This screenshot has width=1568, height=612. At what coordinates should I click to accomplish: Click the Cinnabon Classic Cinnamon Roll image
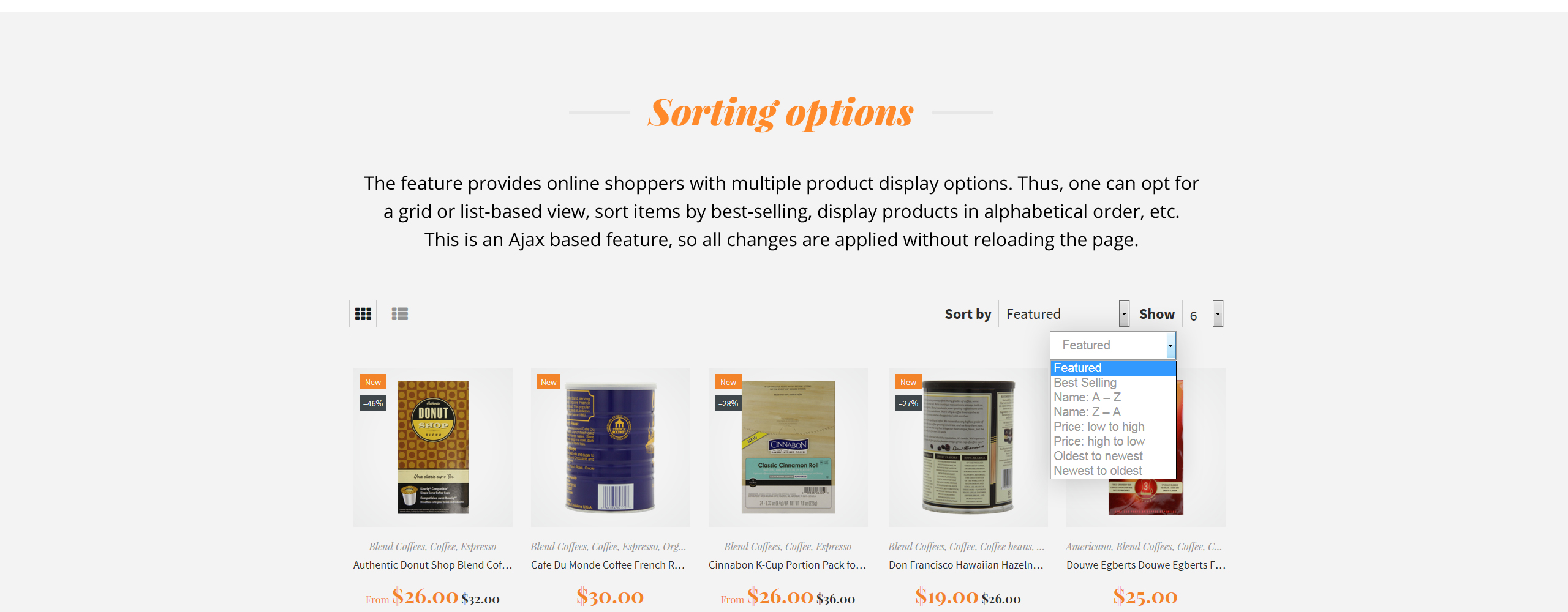tap(788, 447)
